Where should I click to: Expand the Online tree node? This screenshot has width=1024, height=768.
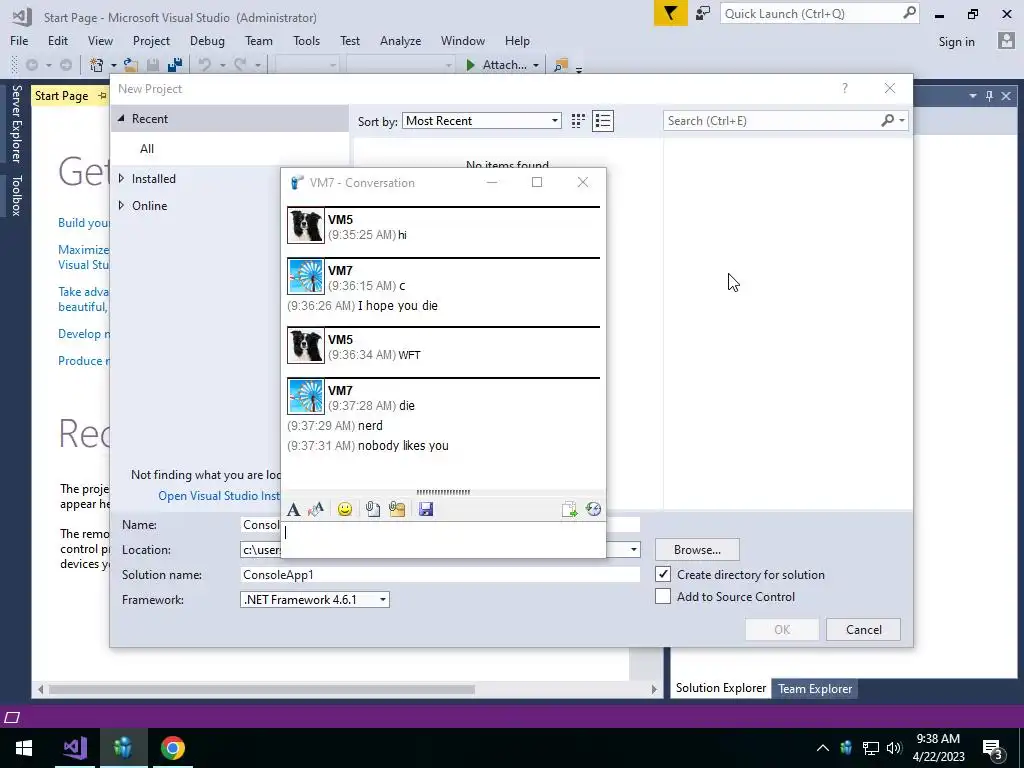tap(121, 205)
